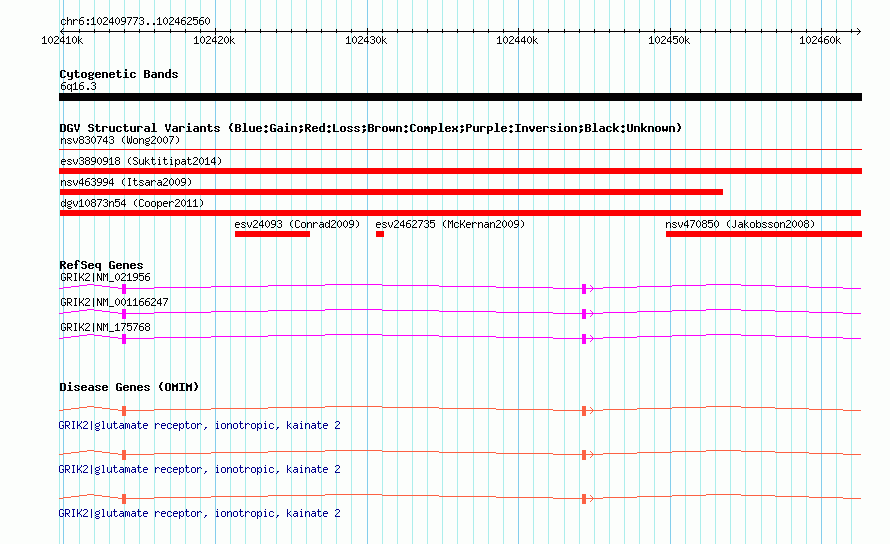Click the second GRIK2 glutamate receptor OMIM link
This screenshot has height=544, width=890.
[x=199, y=469]
